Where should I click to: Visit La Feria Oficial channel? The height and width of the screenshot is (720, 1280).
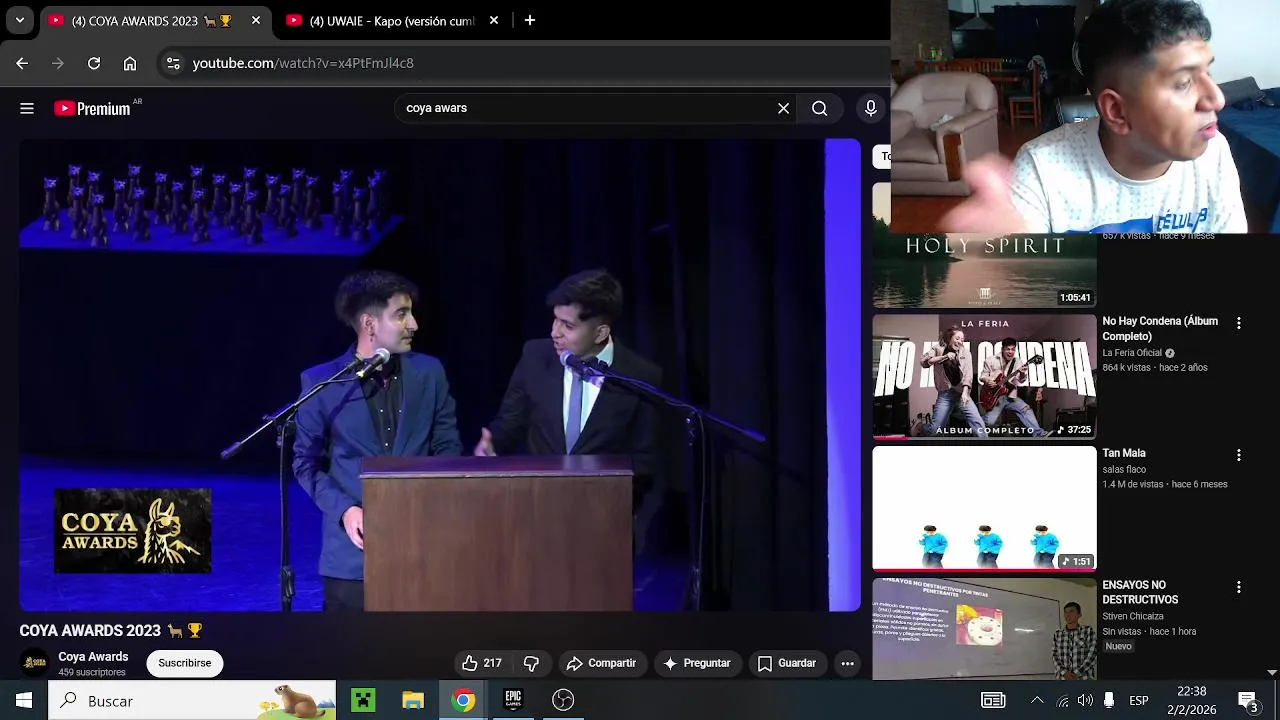tap(1132, 353)
